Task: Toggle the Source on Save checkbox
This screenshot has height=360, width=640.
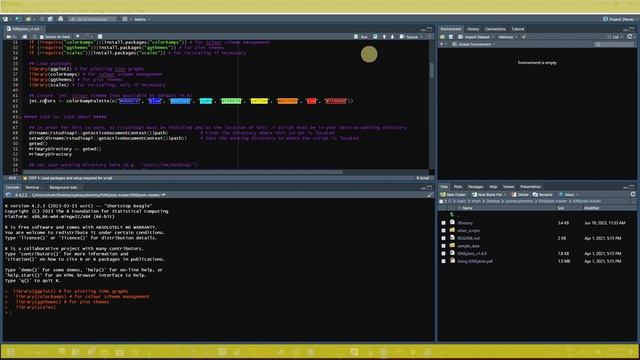Action: click(41, 37)
